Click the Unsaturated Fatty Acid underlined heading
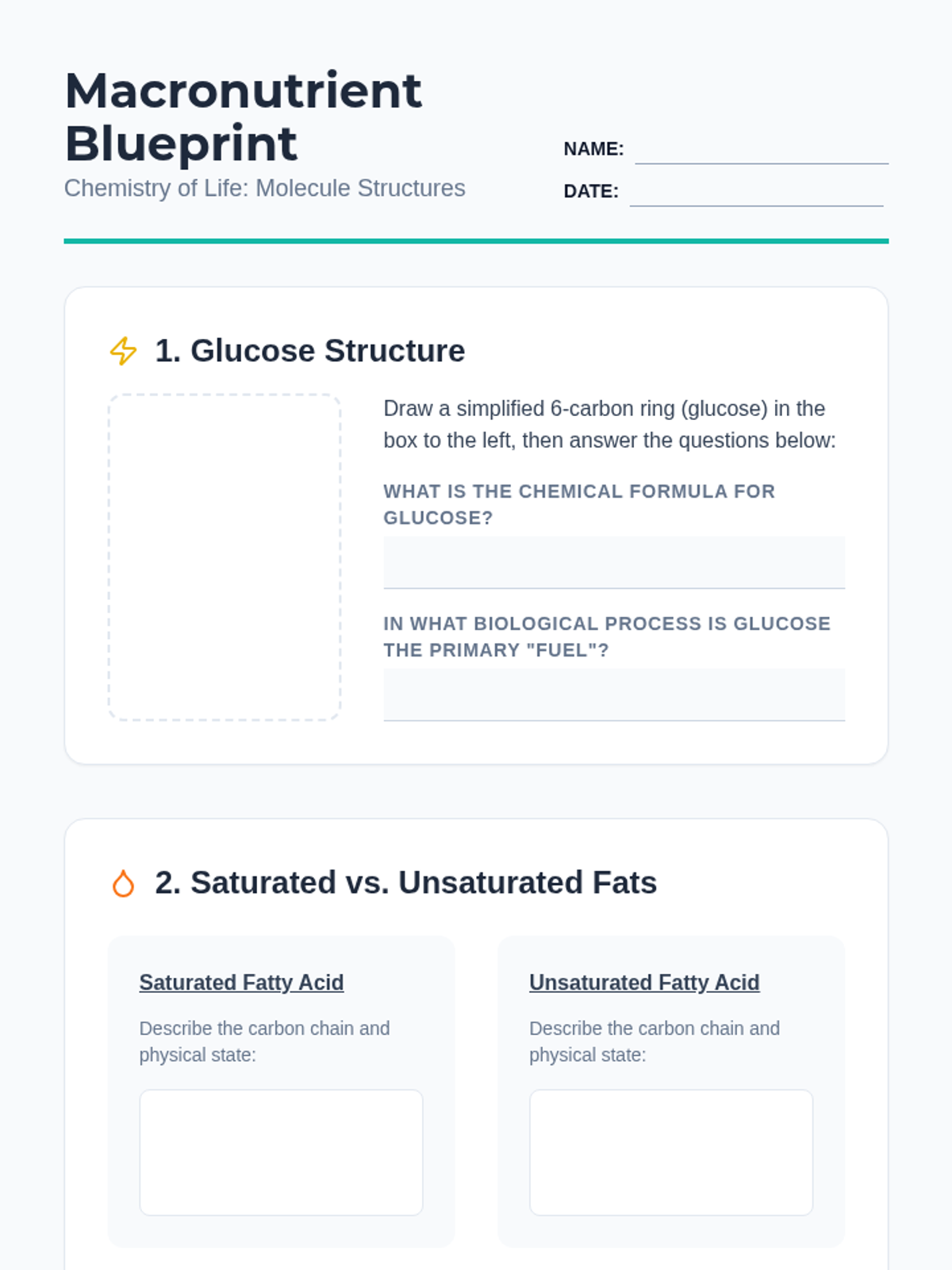 click(x=644, y=983)
